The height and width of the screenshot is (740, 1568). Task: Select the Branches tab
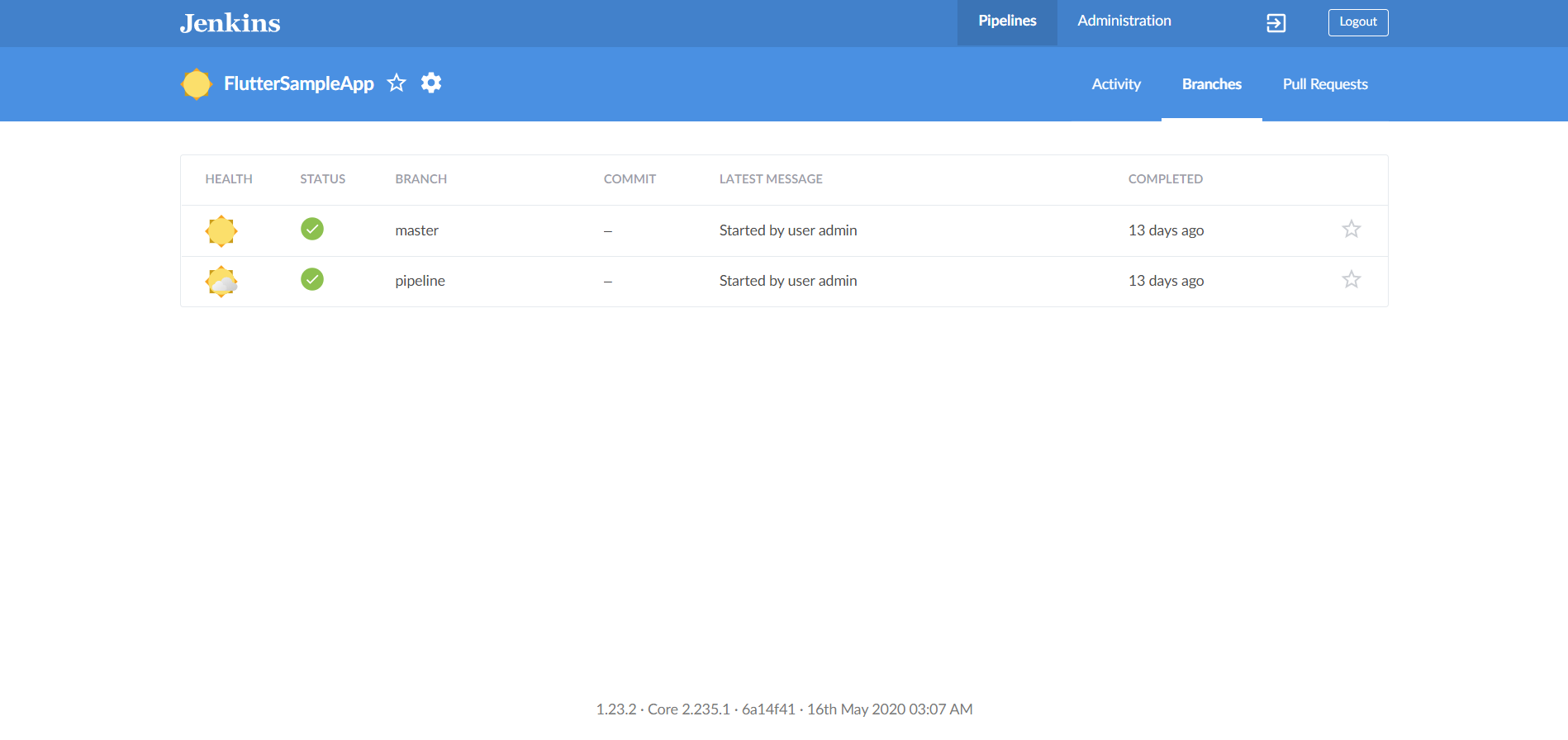tap(1212, 84)
